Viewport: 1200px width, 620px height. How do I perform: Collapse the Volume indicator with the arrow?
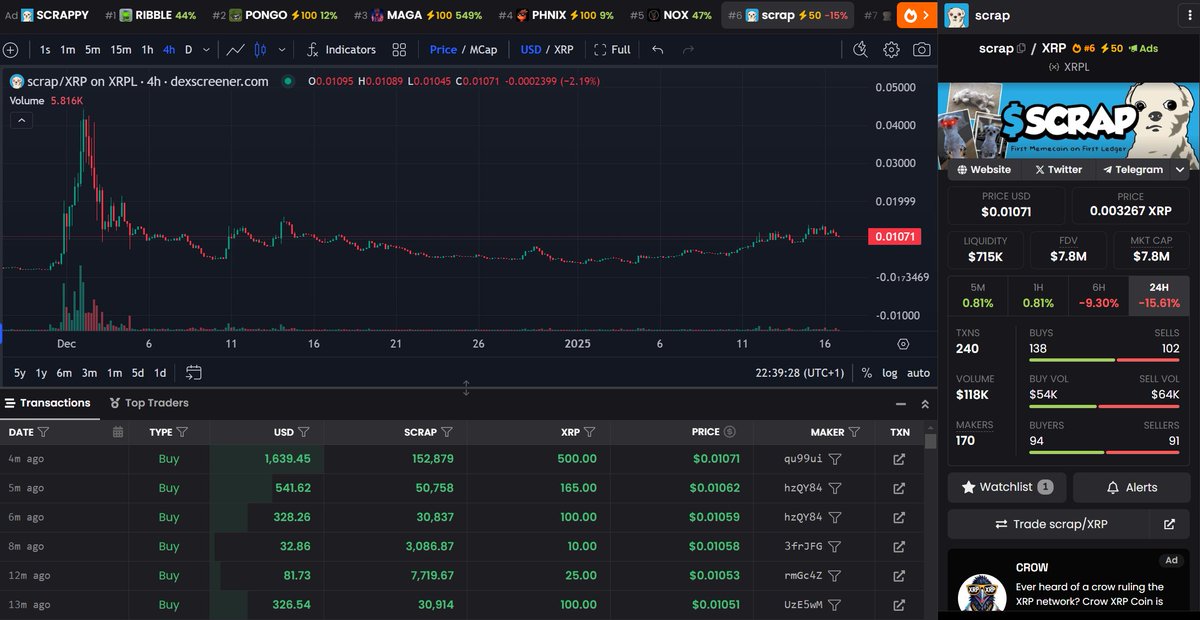point(21,119)
